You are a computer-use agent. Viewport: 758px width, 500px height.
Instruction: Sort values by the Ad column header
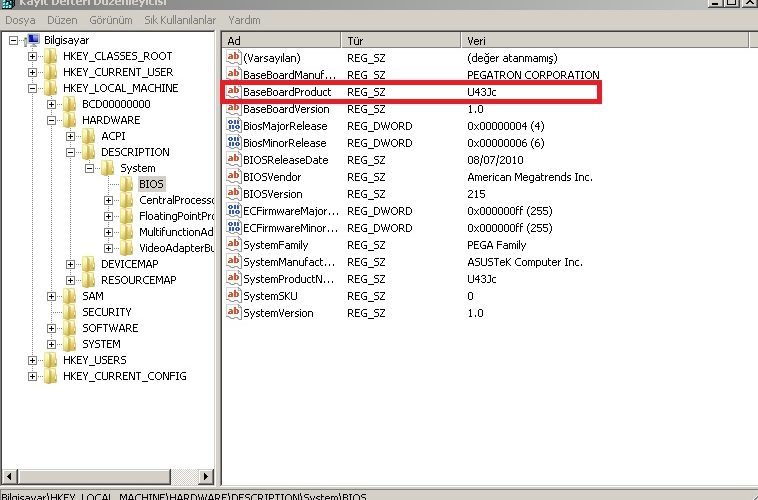[x=281, y=40]
